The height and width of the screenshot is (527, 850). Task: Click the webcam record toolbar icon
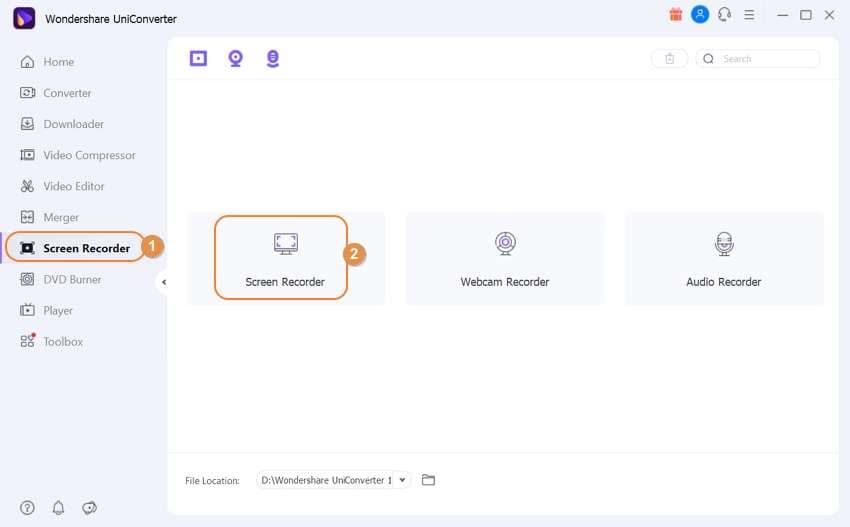[x=235, y=58]
